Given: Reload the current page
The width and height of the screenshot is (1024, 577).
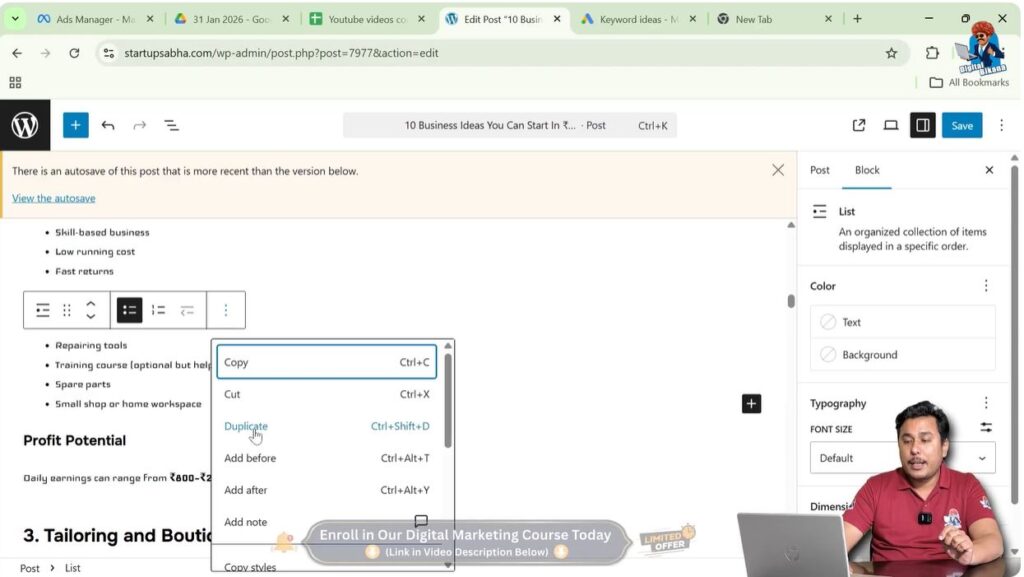Looking at the screenshot, I should [74, 53].
